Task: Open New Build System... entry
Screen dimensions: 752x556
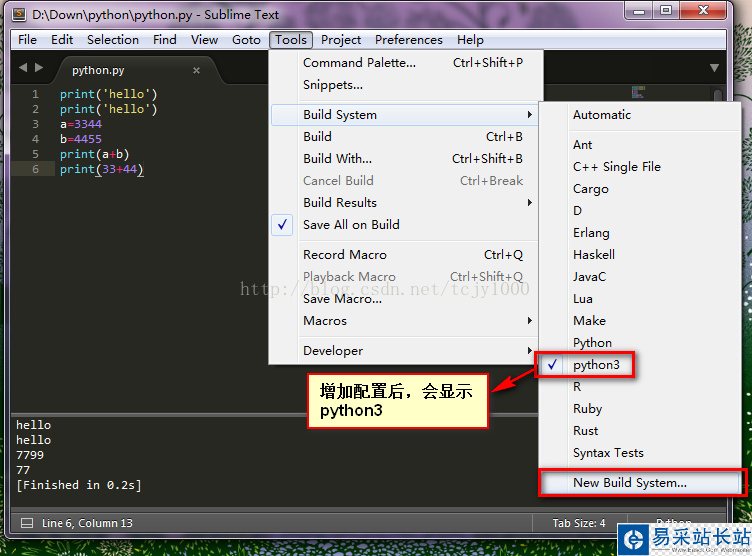Action: click(x=642, y=483)
